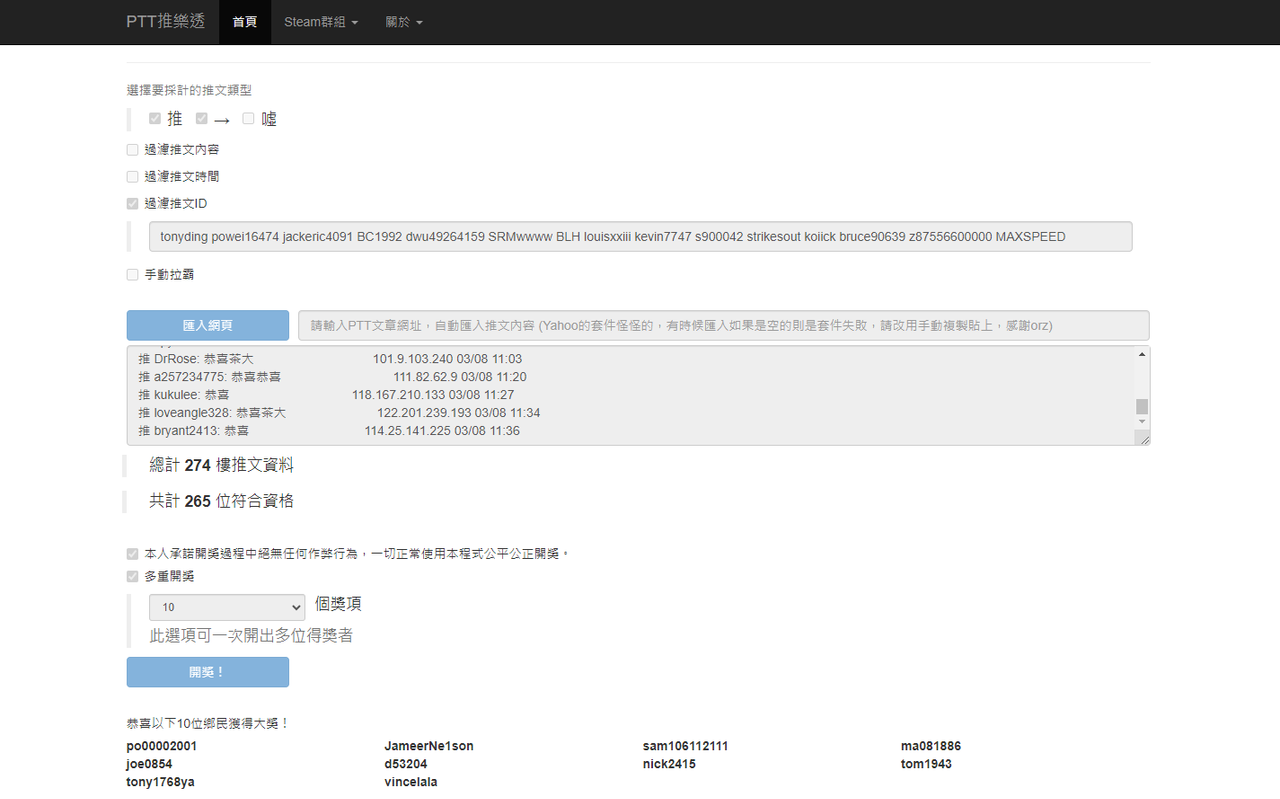Click winner name JameerNe1son
This screenshot has height=799, width=1280.
[x=429, y=746]
